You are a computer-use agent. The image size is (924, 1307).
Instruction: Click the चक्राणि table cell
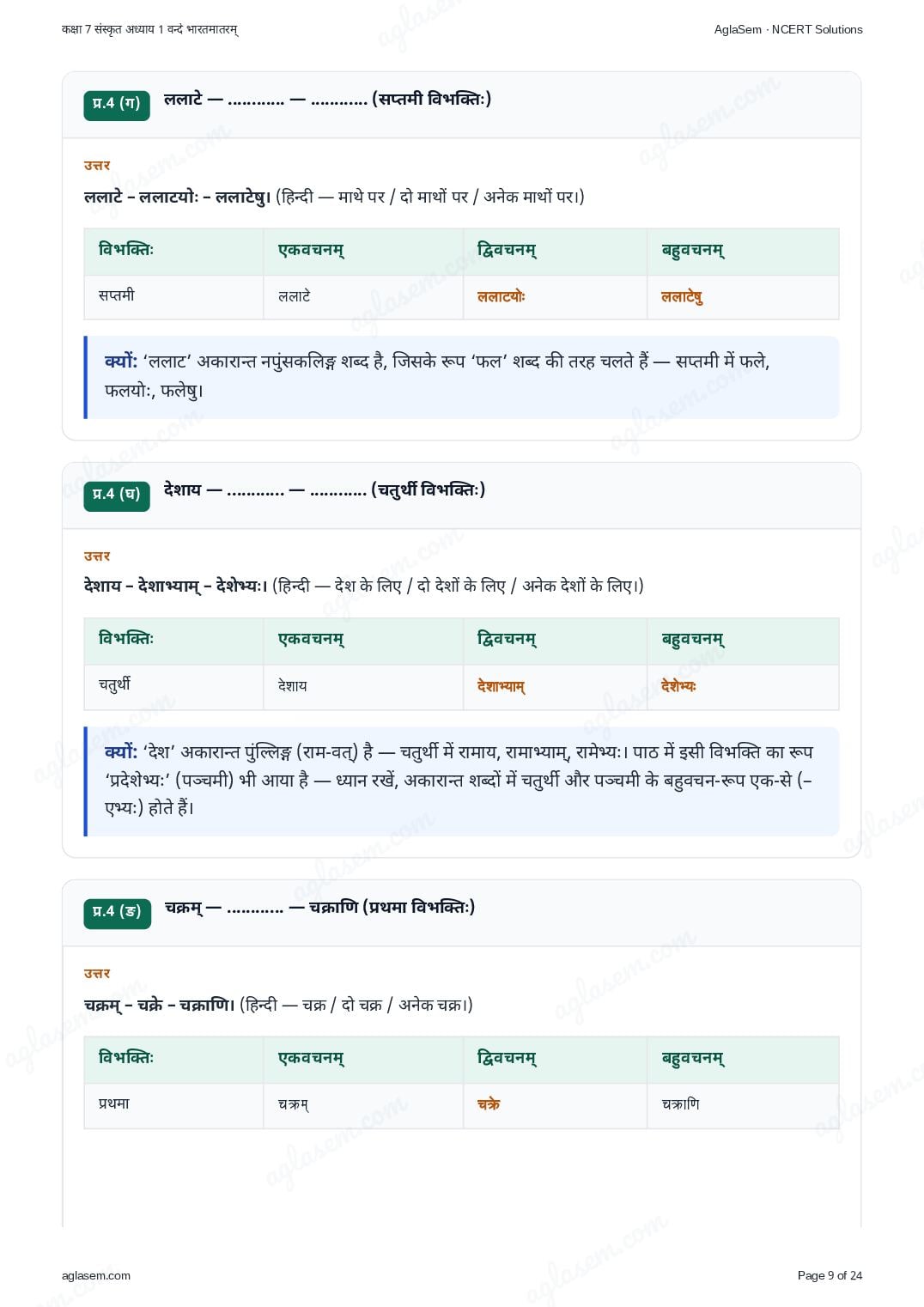[x=743, y=1105]
